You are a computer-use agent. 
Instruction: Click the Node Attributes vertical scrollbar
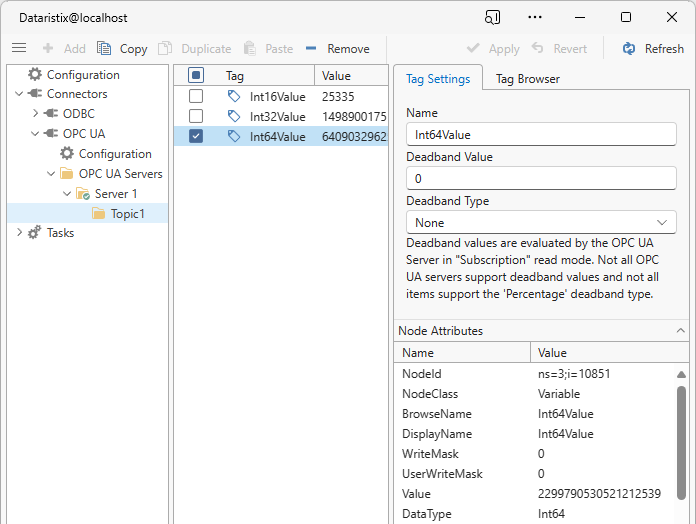tap(681, 440)
